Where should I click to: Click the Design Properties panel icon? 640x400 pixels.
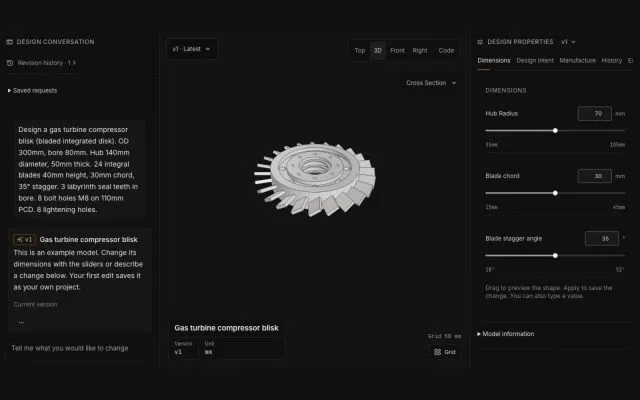[480, 42]
